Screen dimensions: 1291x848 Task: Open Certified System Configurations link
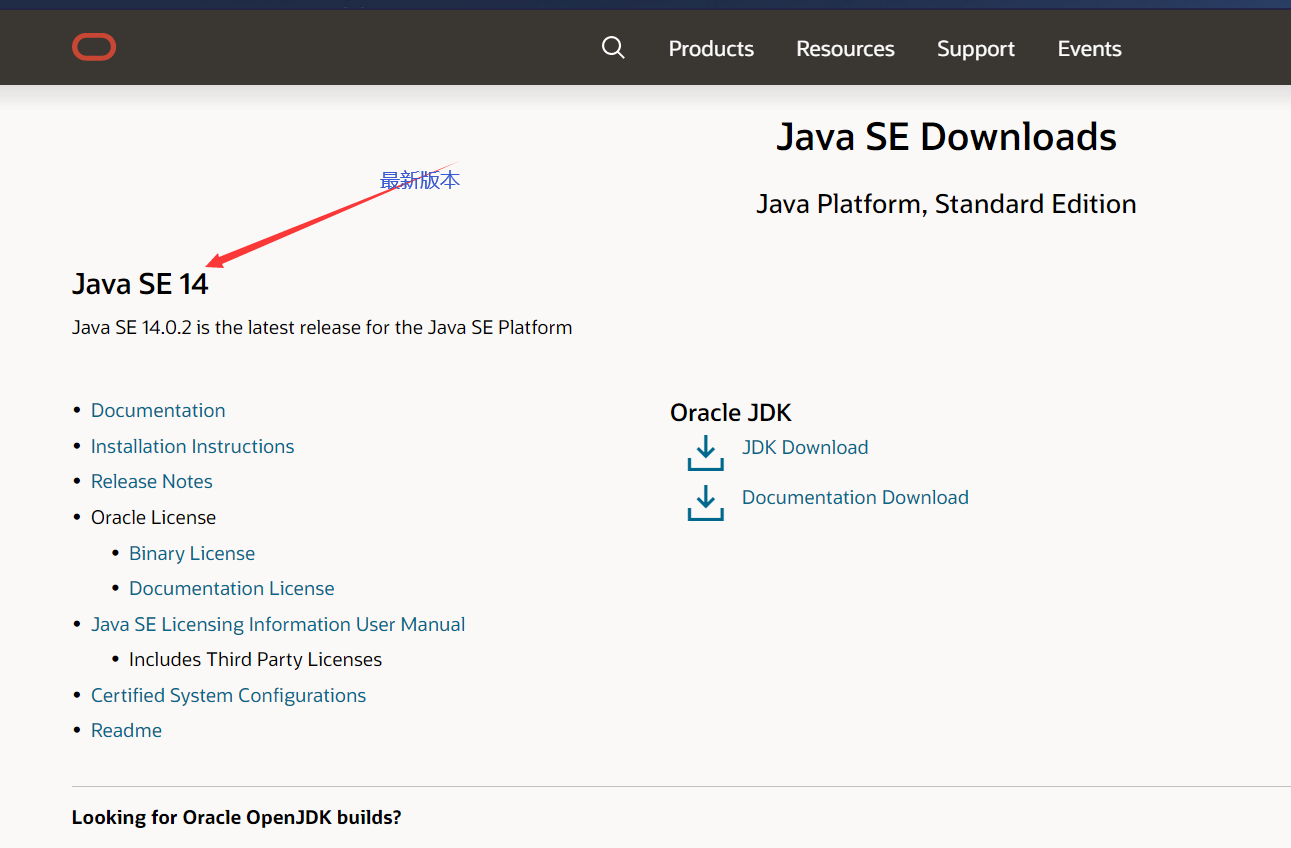pos(229,695)
